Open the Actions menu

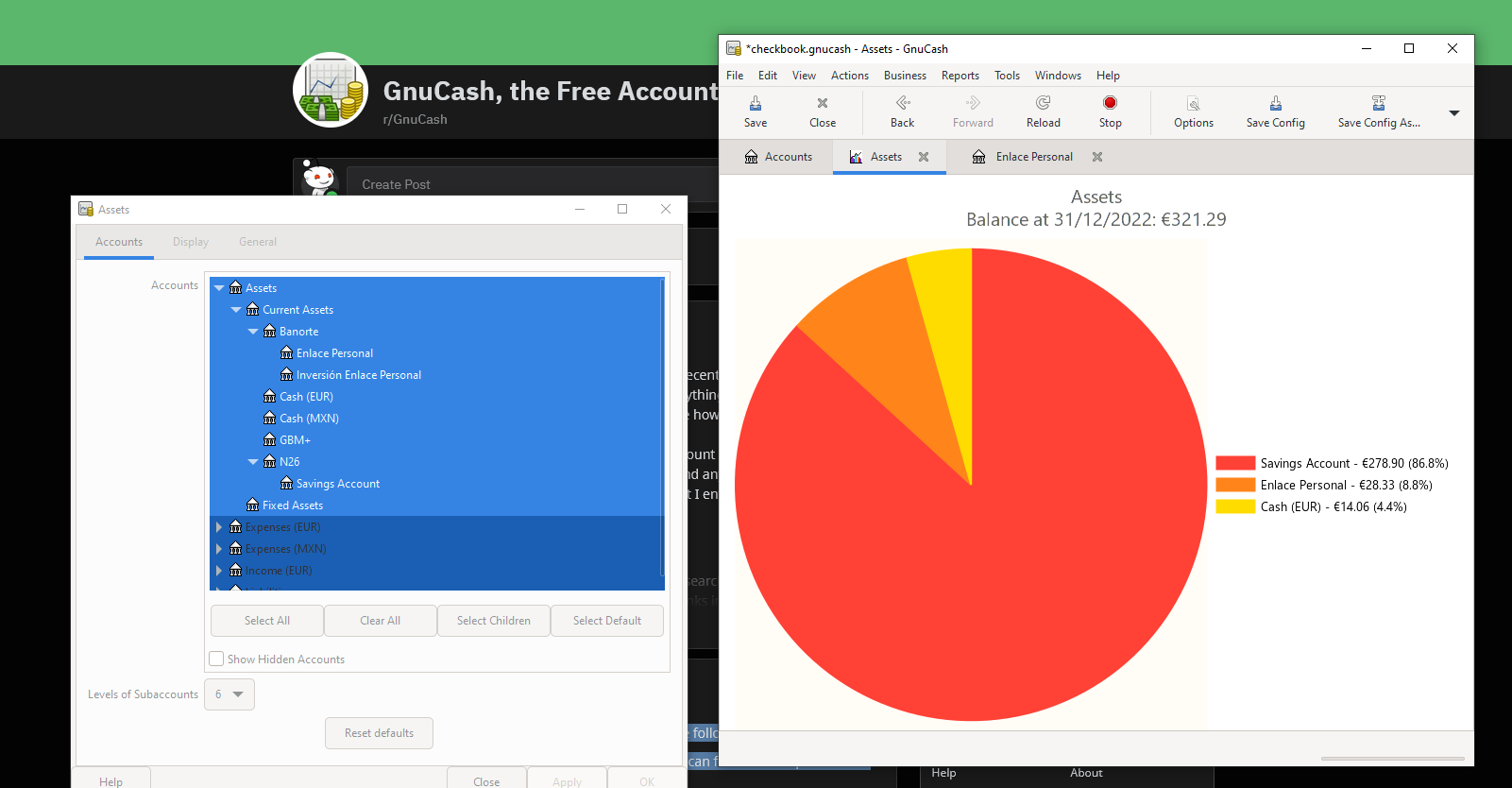tap(850, 76)
